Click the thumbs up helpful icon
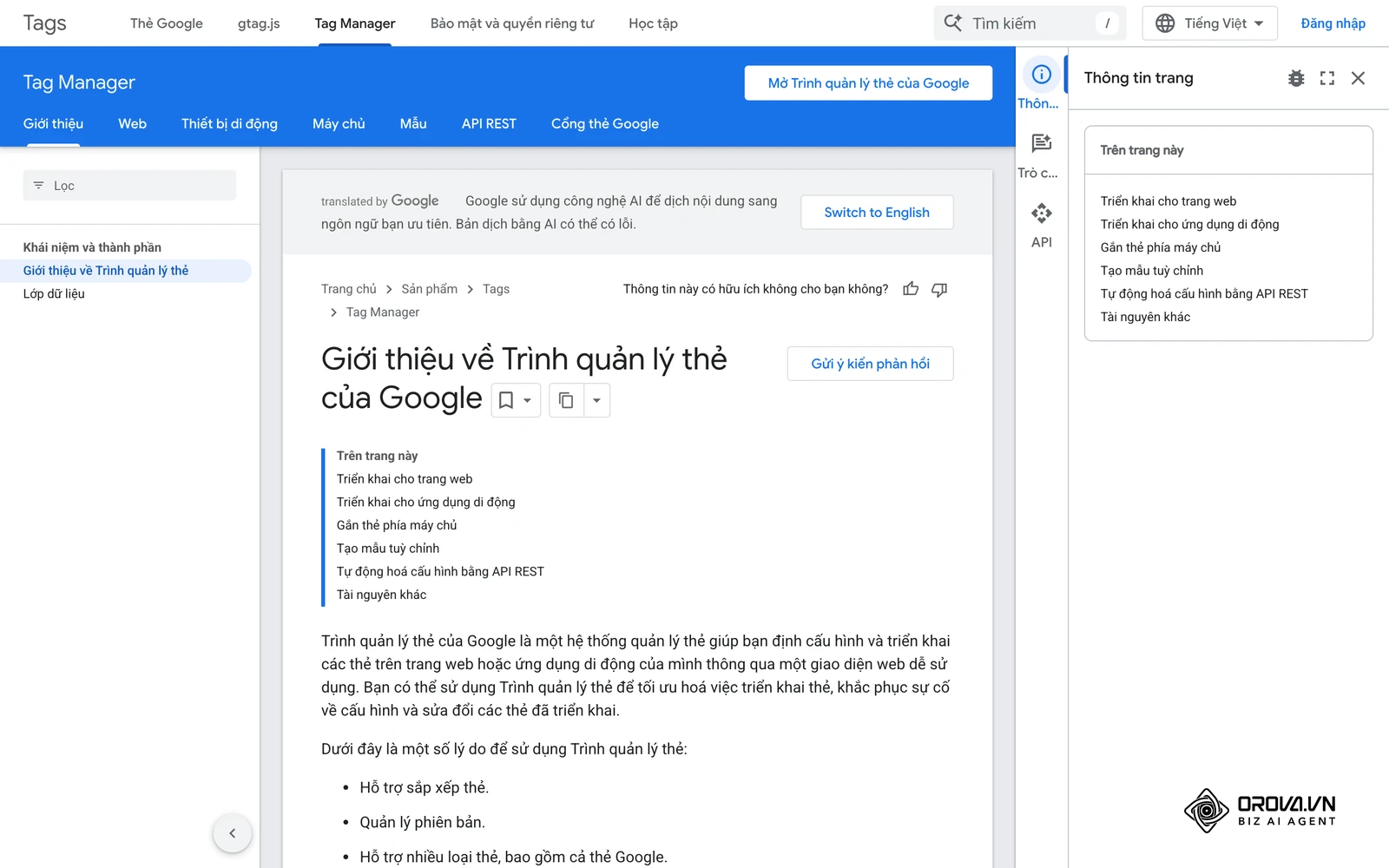The image size is (1389, 868). [911, 289]
